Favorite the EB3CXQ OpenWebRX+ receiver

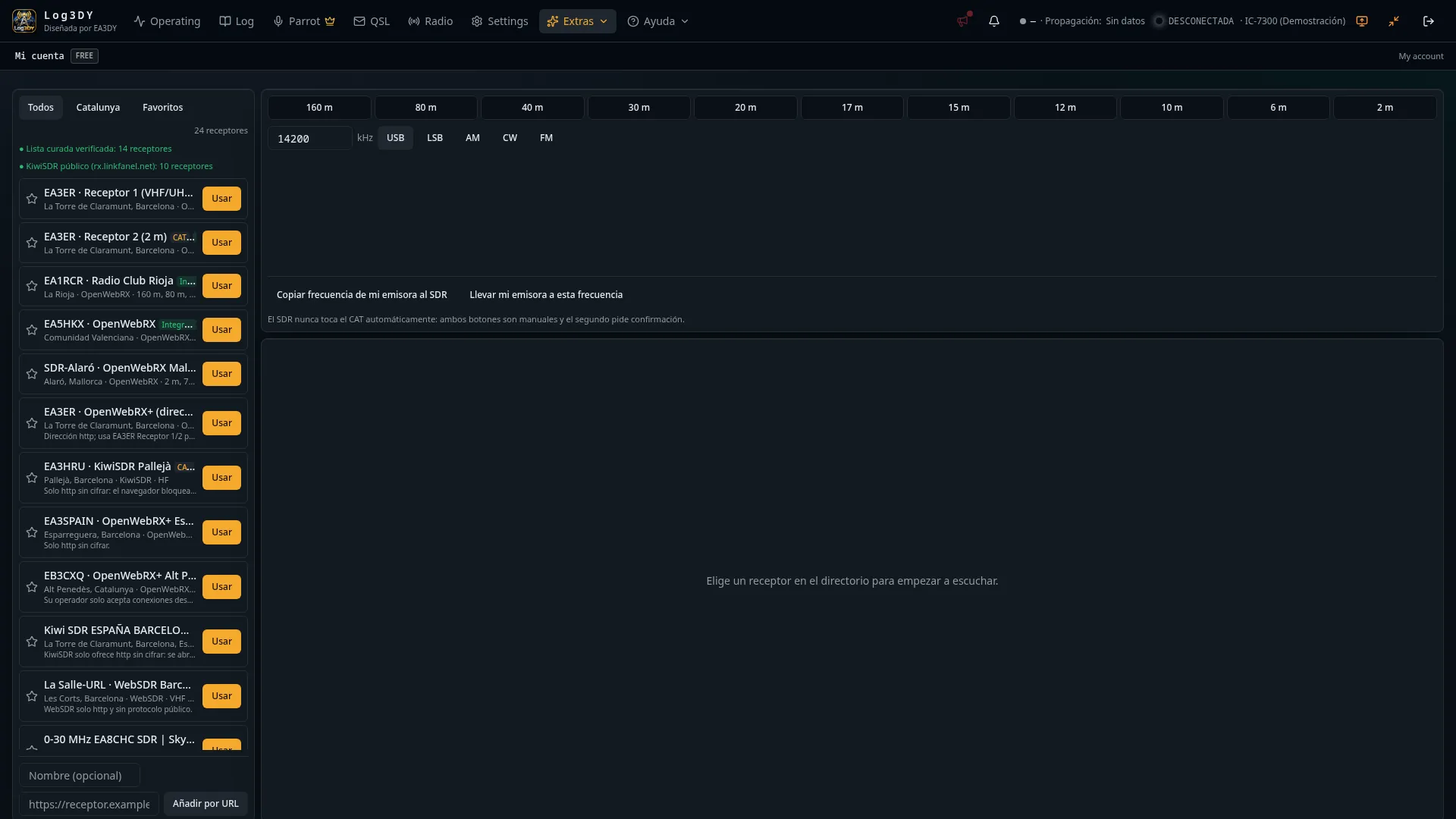pos(32,587)
